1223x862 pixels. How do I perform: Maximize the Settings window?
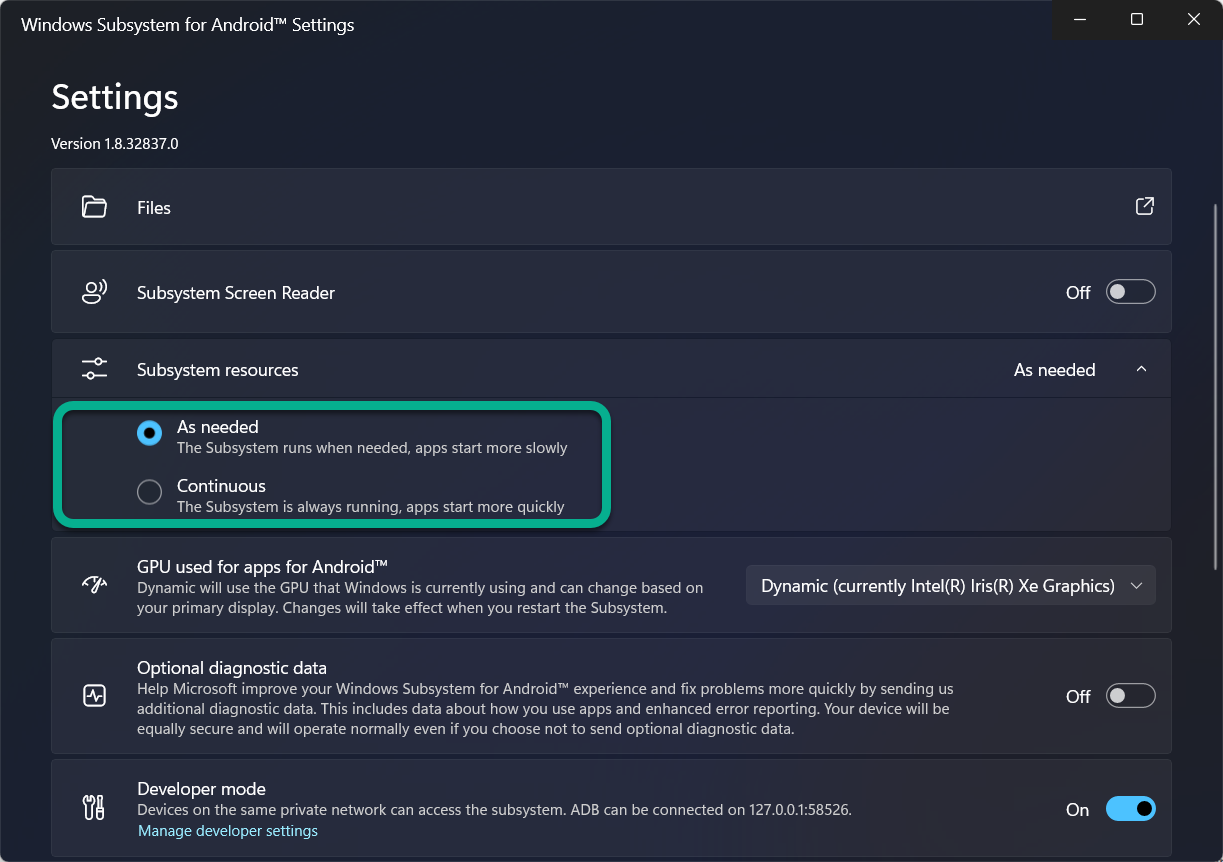pyautogui.click(x=1137, y=19)
